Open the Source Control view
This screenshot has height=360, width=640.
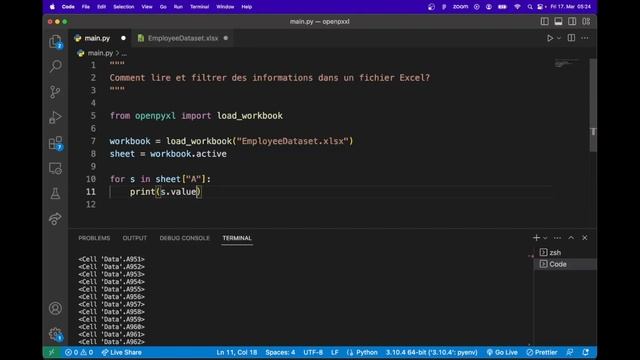click(55, 91)
